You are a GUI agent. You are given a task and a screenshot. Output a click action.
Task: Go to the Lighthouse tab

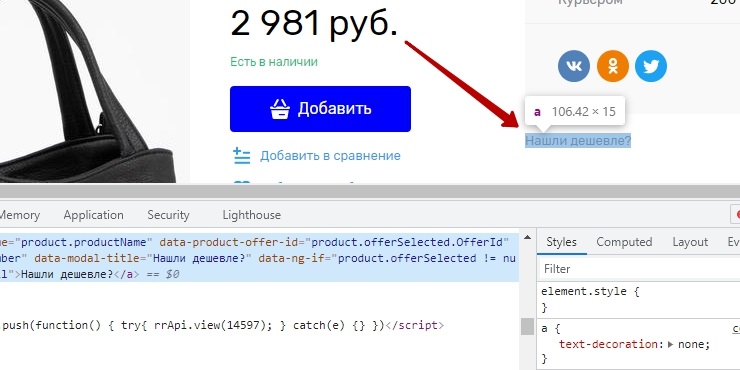252,215
